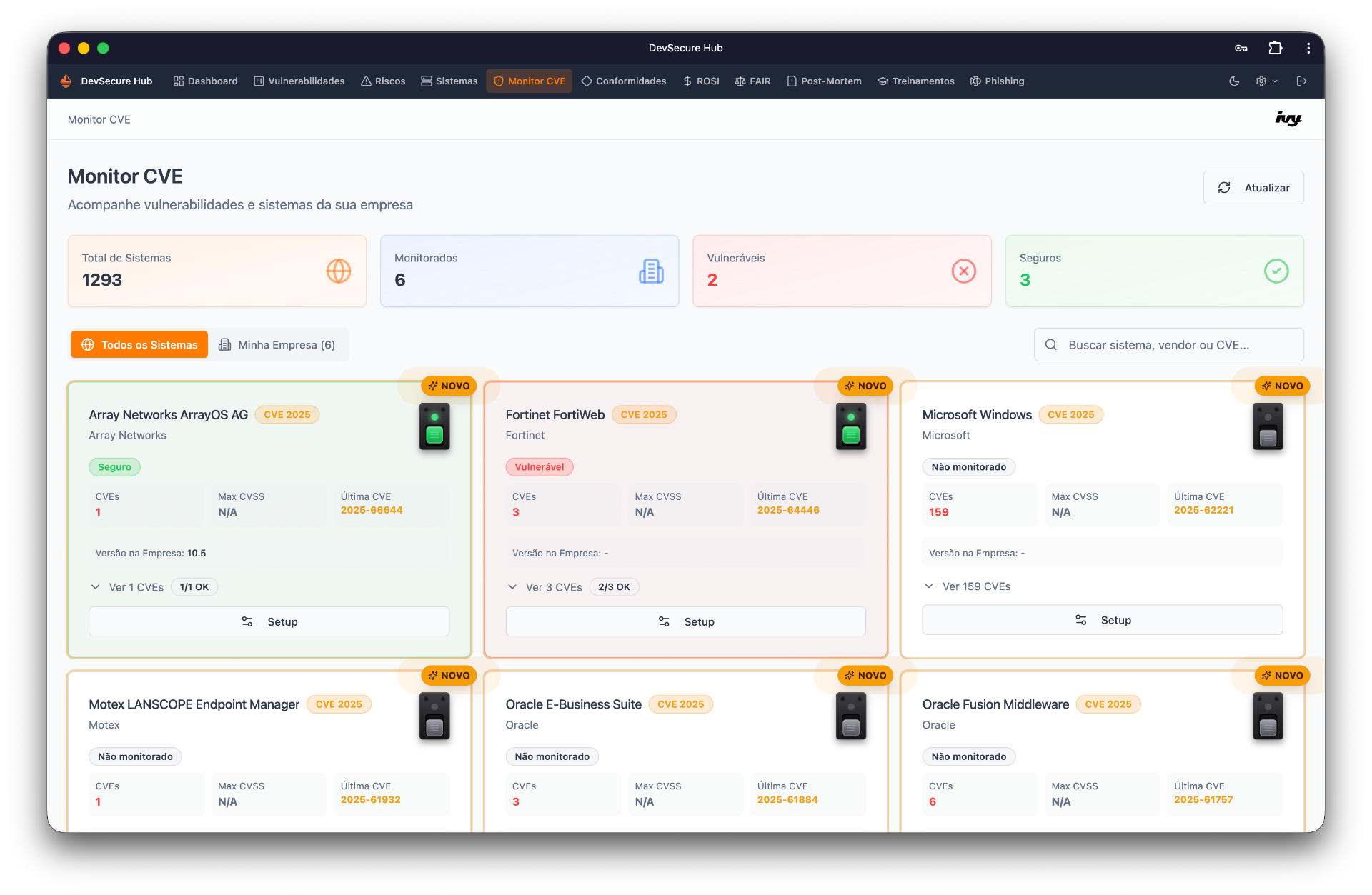
Task: Click Última CVE 2025-61757
Action: click(1204, 800)
